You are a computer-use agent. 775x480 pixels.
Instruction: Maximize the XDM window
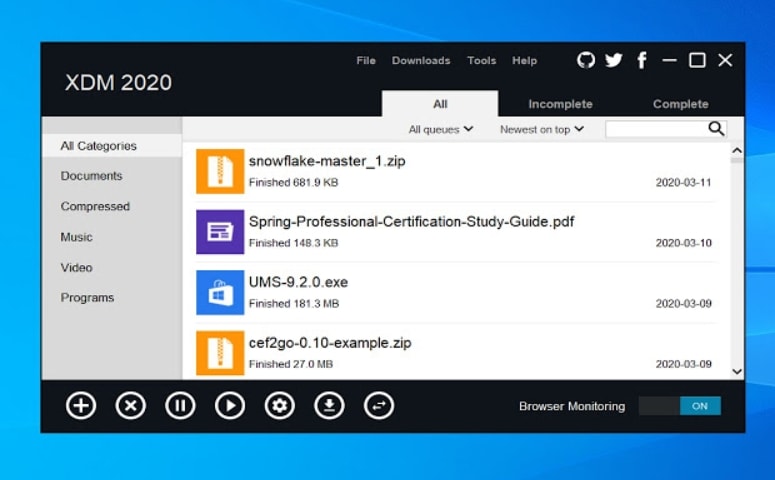tap(697, 60)
